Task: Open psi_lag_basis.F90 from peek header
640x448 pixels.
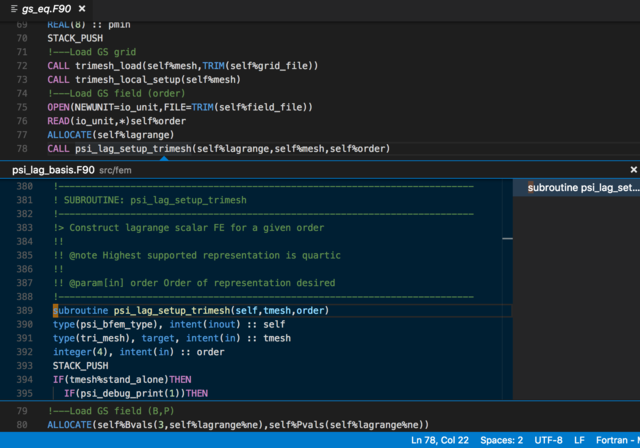Action: click(x=53, y=170)
